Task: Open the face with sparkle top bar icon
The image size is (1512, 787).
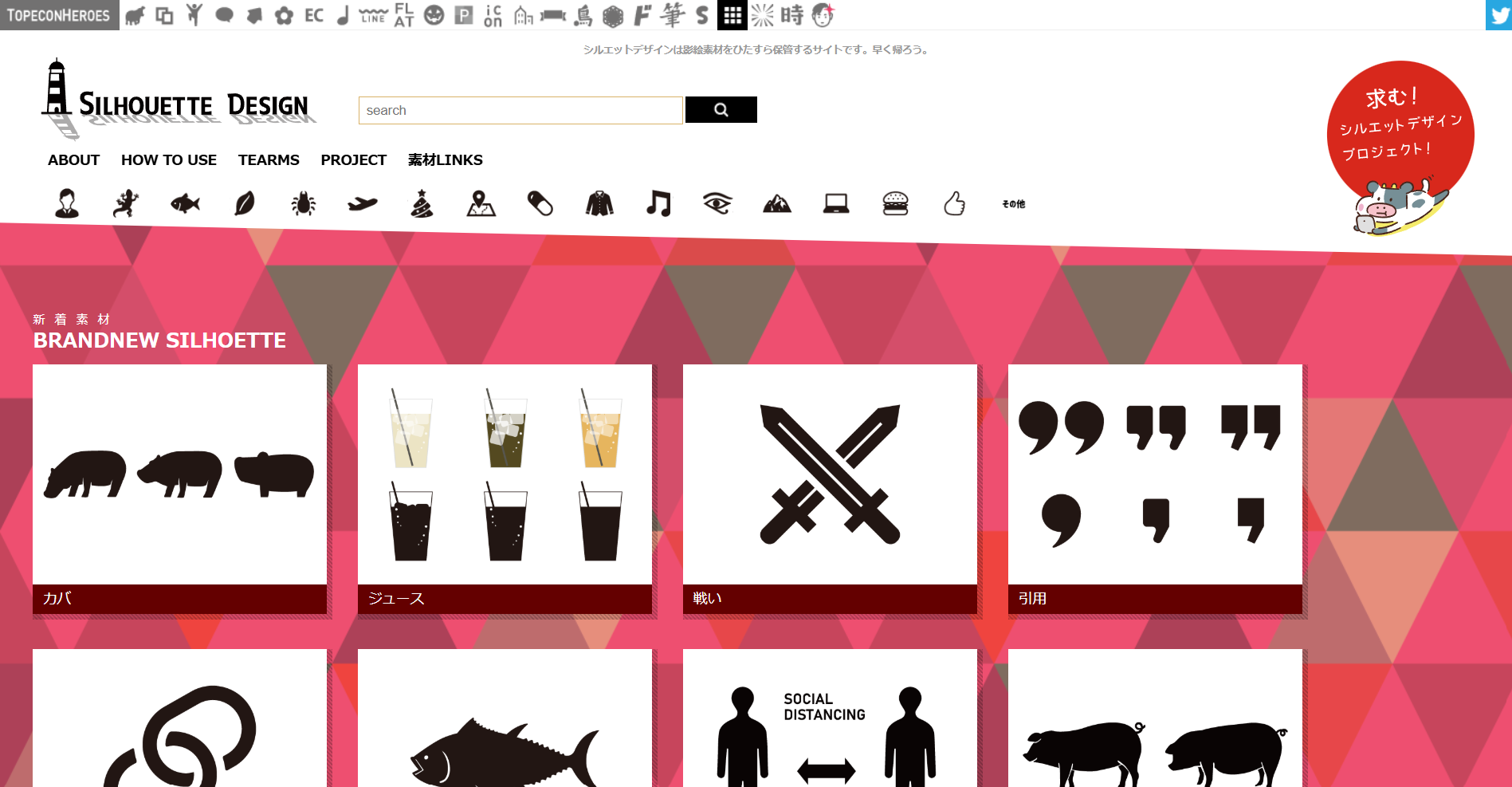Action: [823, 15]
